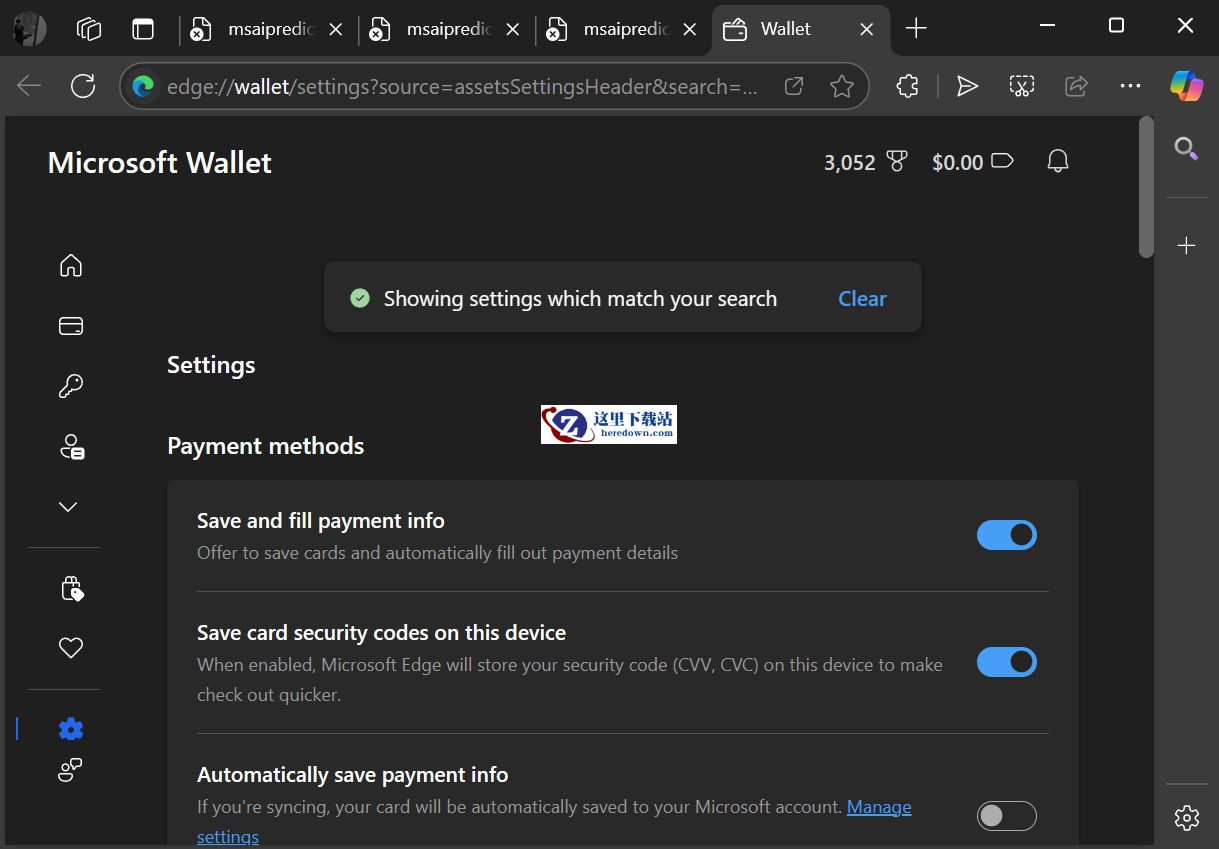Open the Edge sidebar search icon

pos(1187,149)
